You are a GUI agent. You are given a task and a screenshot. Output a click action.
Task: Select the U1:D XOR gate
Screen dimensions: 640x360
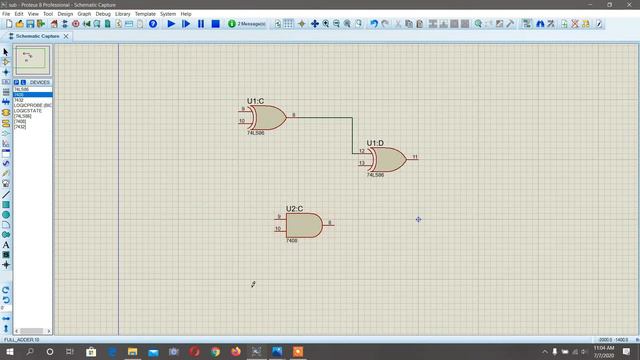pyautogui.click(x=388, y=160)
